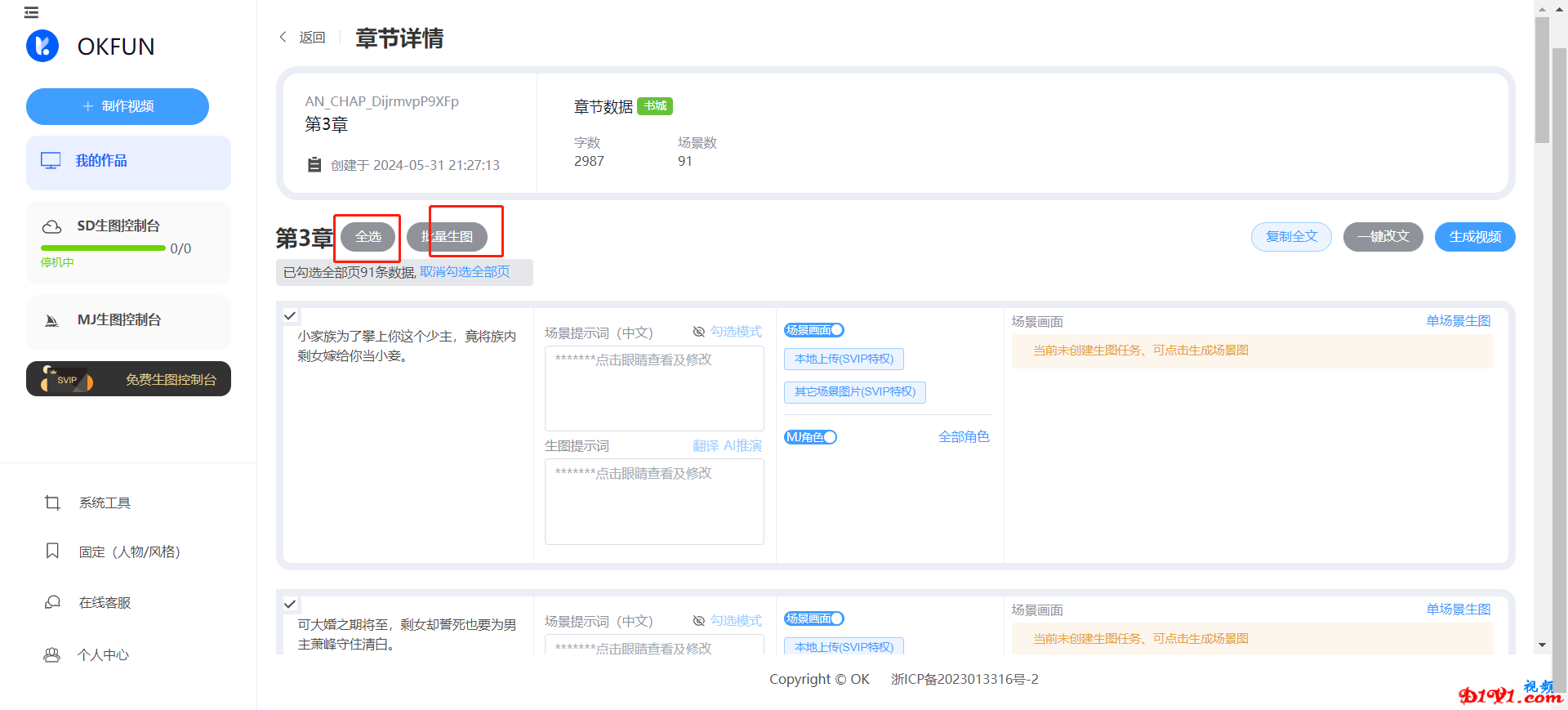Open 系统工具 menu
Image resolution: width=1568 pixels, height=710 pixels.
(105, 502)
